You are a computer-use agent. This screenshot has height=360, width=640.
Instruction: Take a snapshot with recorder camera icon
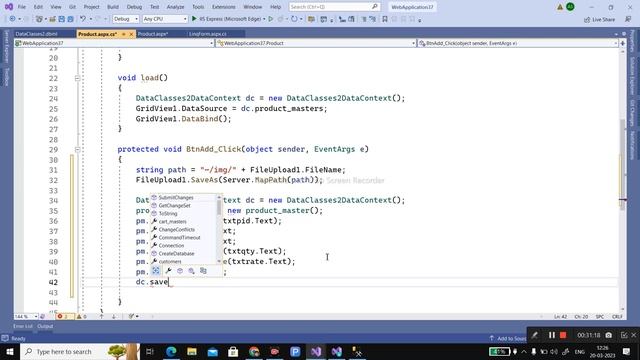(x=609, y=335)
